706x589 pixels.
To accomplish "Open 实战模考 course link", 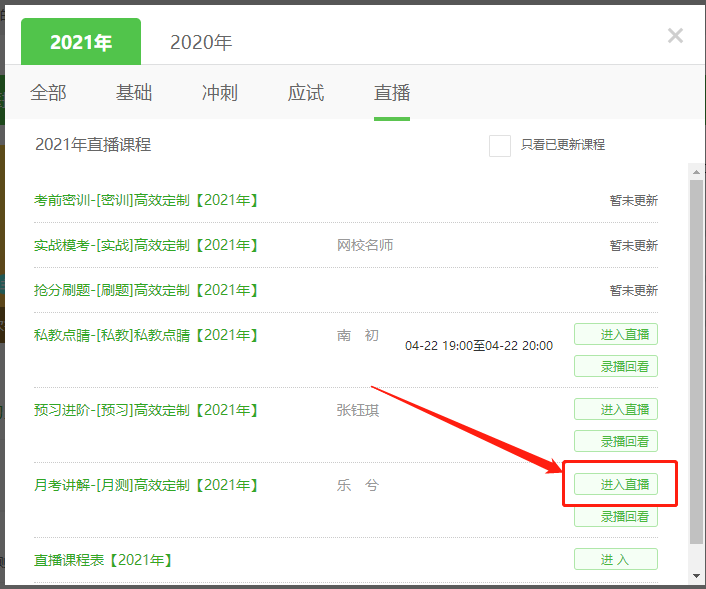I will point(146,245).
